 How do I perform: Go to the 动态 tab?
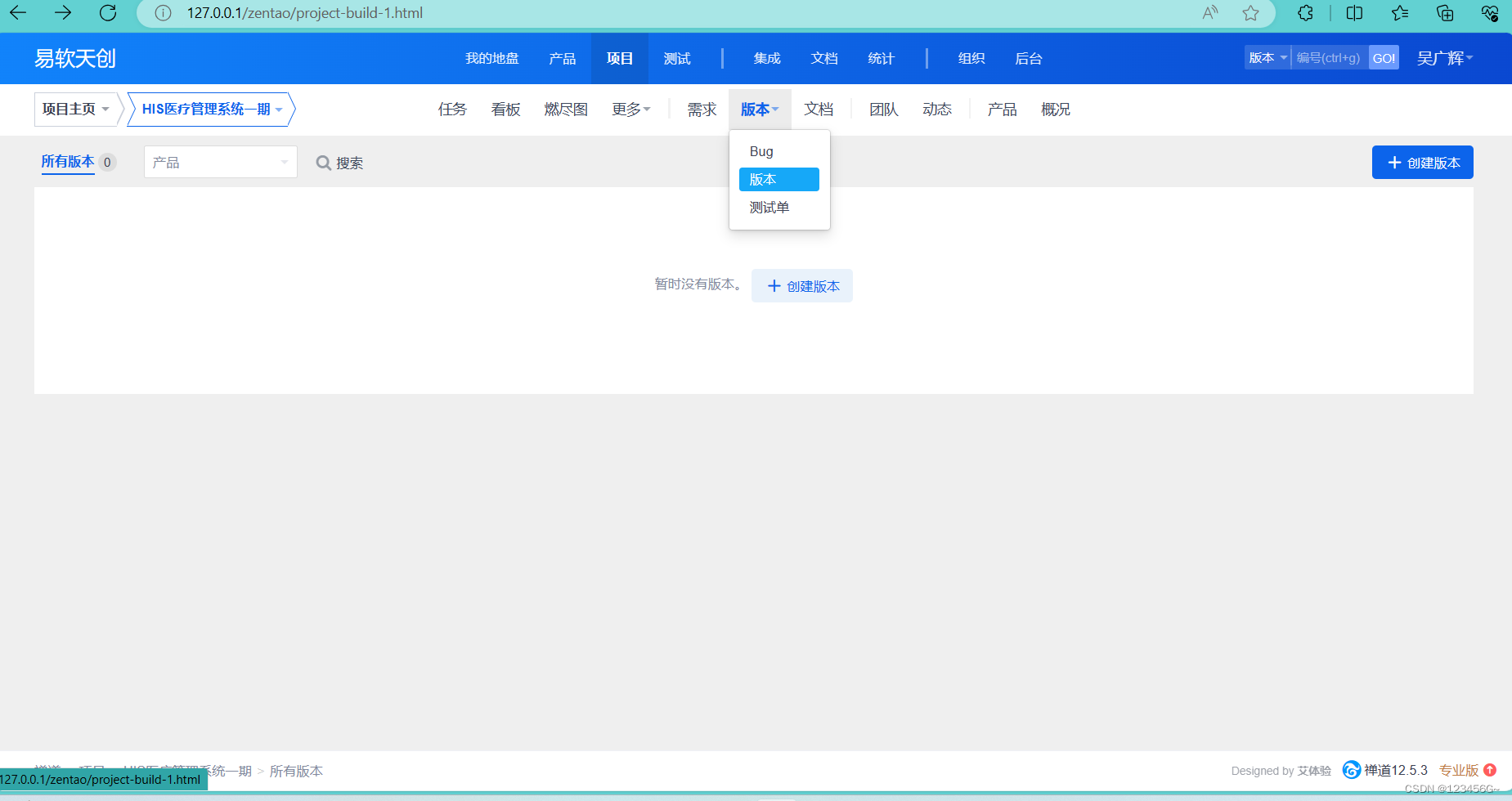click(x=937, y=110)
